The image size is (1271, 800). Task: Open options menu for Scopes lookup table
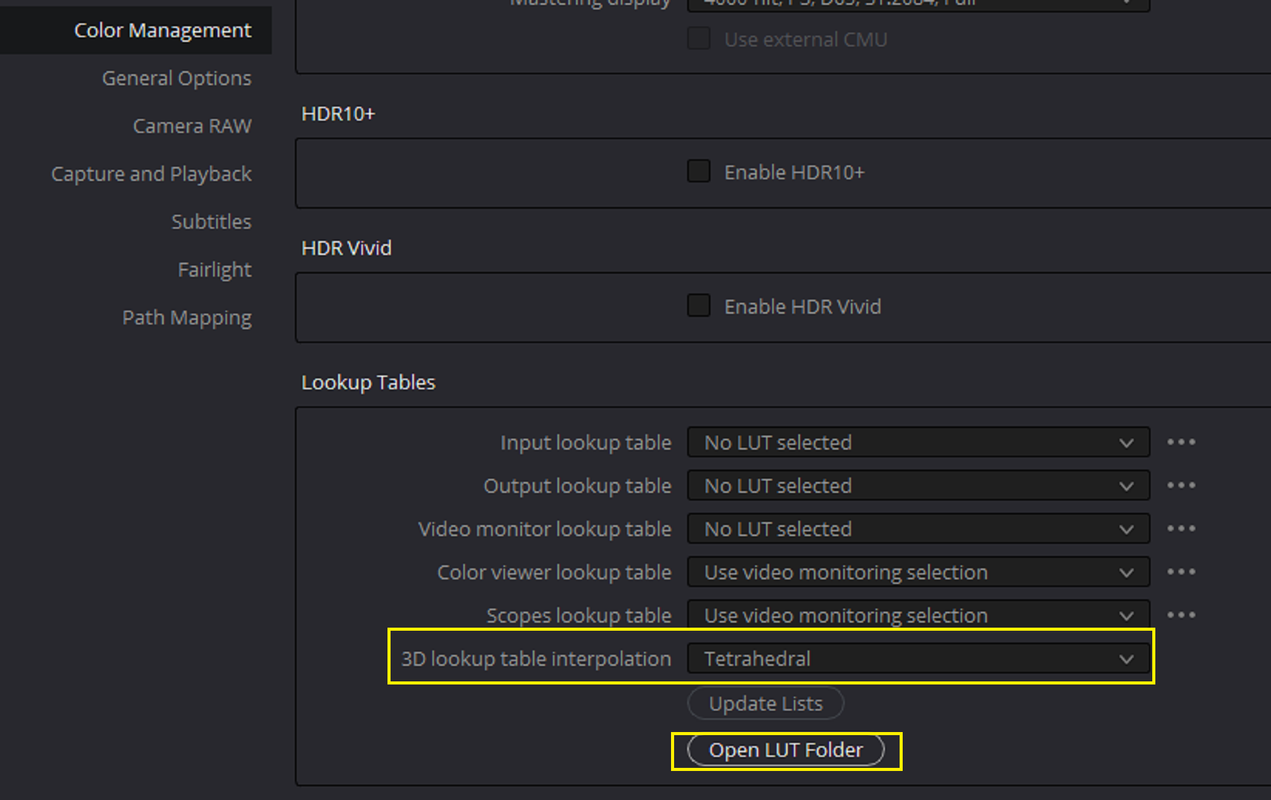point(1181,615)
